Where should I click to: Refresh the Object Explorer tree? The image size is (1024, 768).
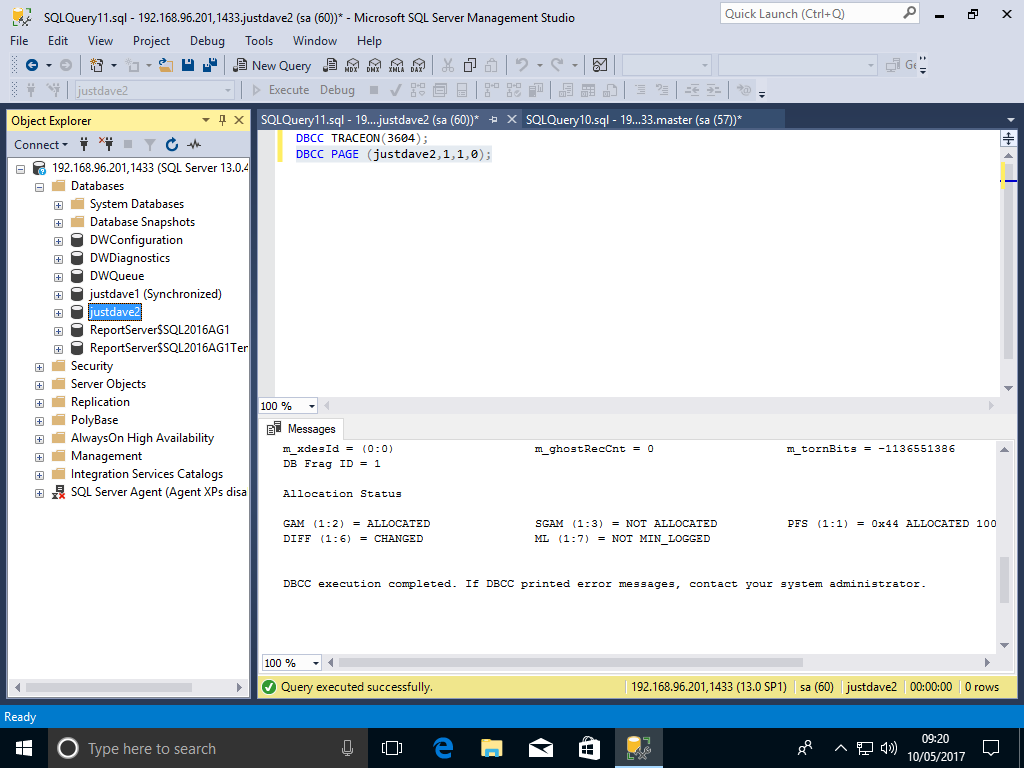coord(172,144)
